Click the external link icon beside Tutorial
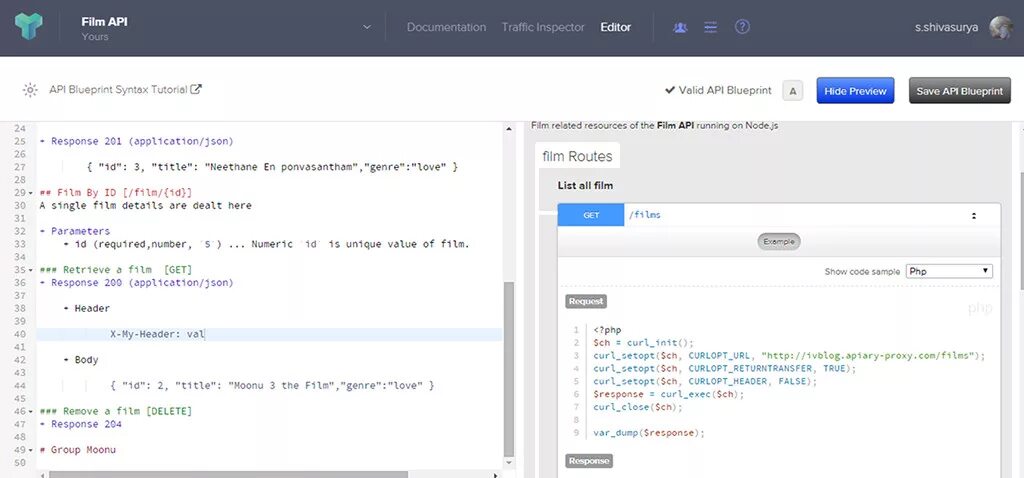The width and height of the screenshot is (1024, 478). coord(196,89)
